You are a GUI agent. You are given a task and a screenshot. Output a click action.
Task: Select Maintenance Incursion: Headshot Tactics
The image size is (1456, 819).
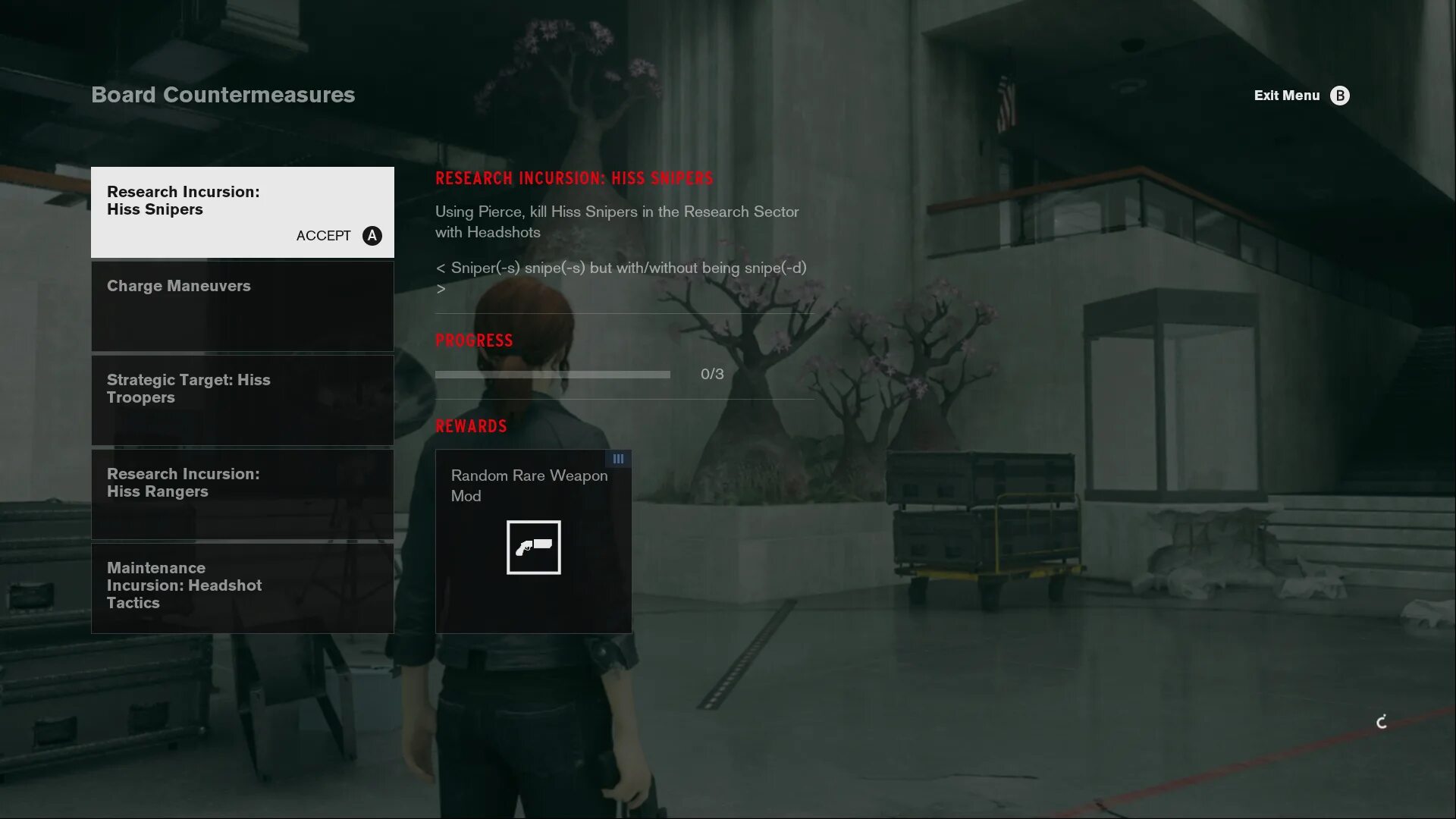pos(241,586)
